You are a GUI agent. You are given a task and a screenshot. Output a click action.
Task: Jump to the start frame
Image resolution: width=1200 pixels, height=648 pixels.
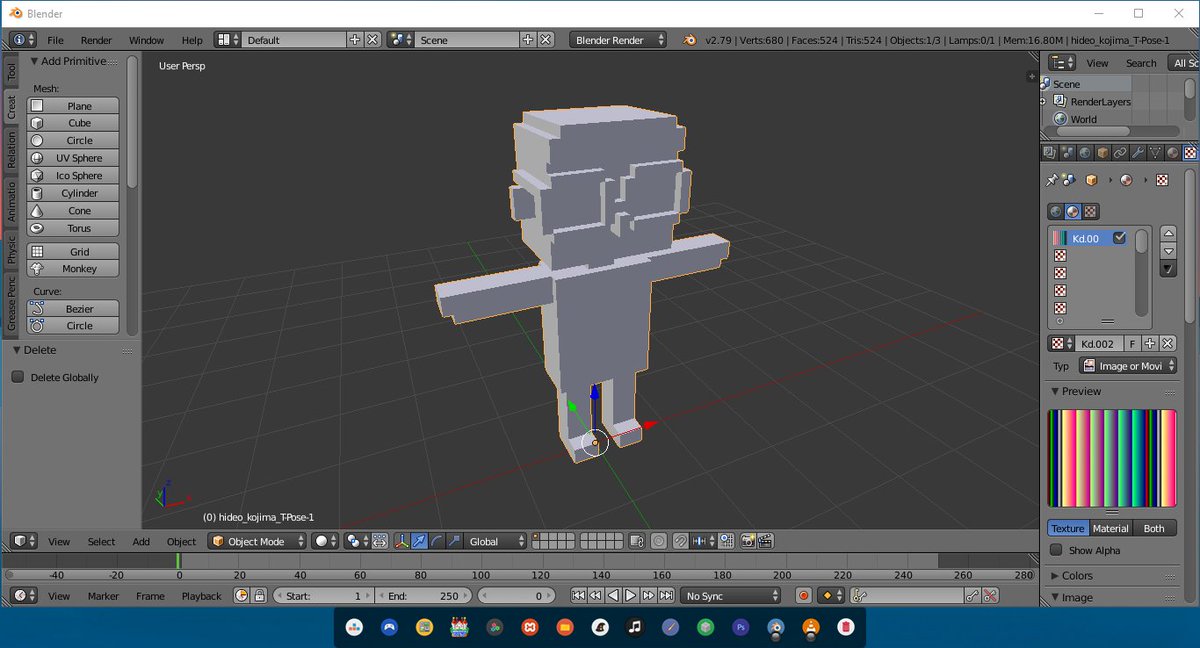(x=578, y=596)
